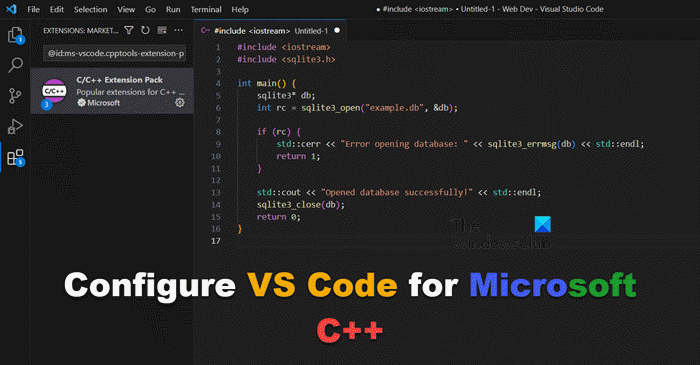Click the C++ file icon on tab

pos(205,30)
